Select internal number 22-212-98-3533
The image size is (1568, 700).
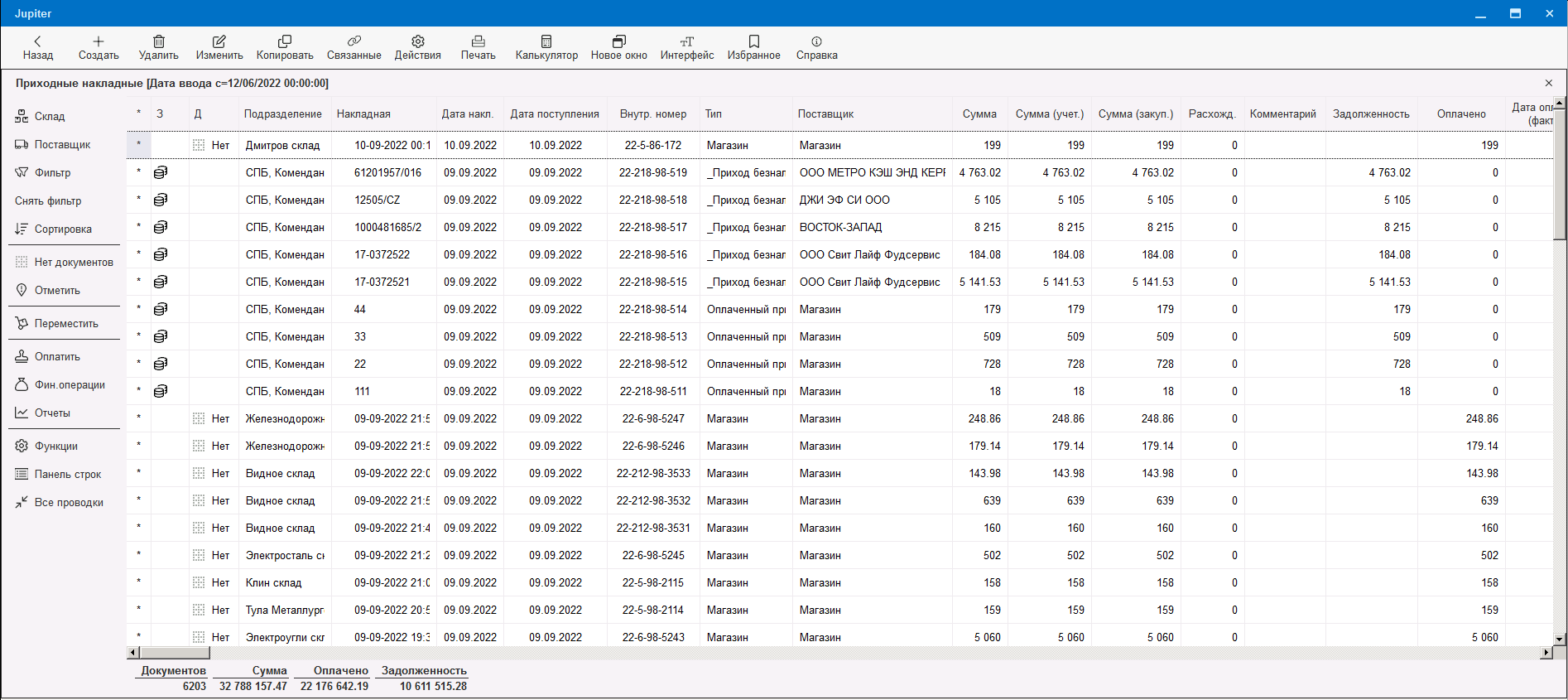(x=653, y=473)
